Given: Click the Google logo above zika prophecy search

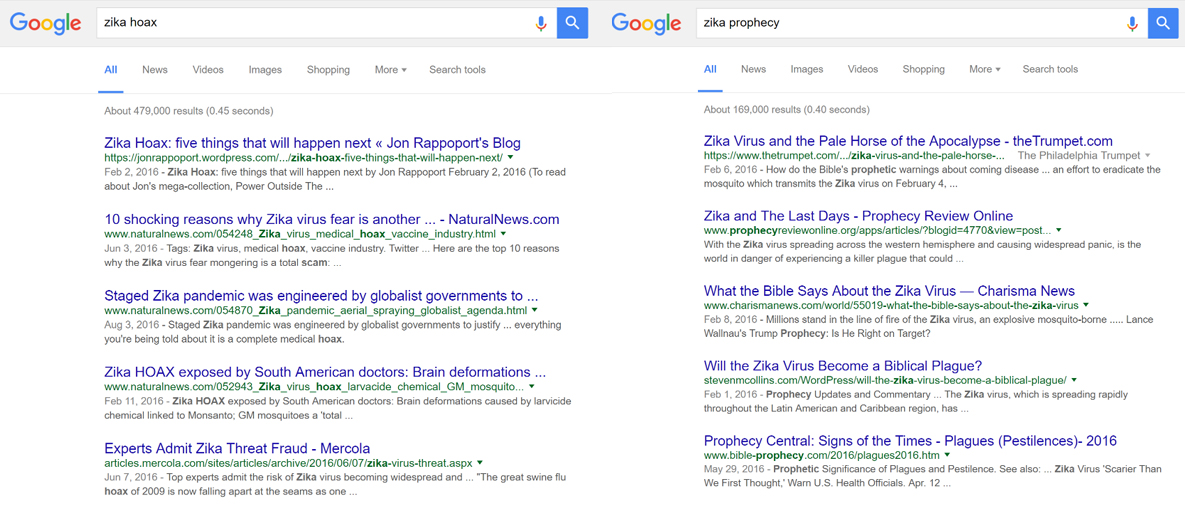Looking at the screenshot, I should click(645, 23).
